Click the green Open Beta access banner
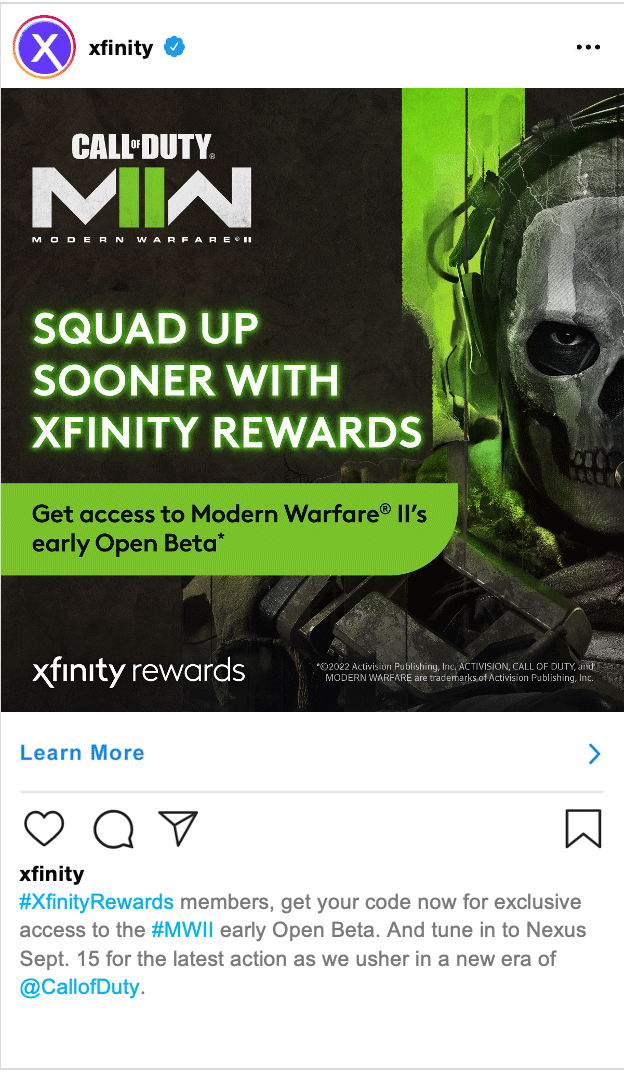 (x=230, y=528)
